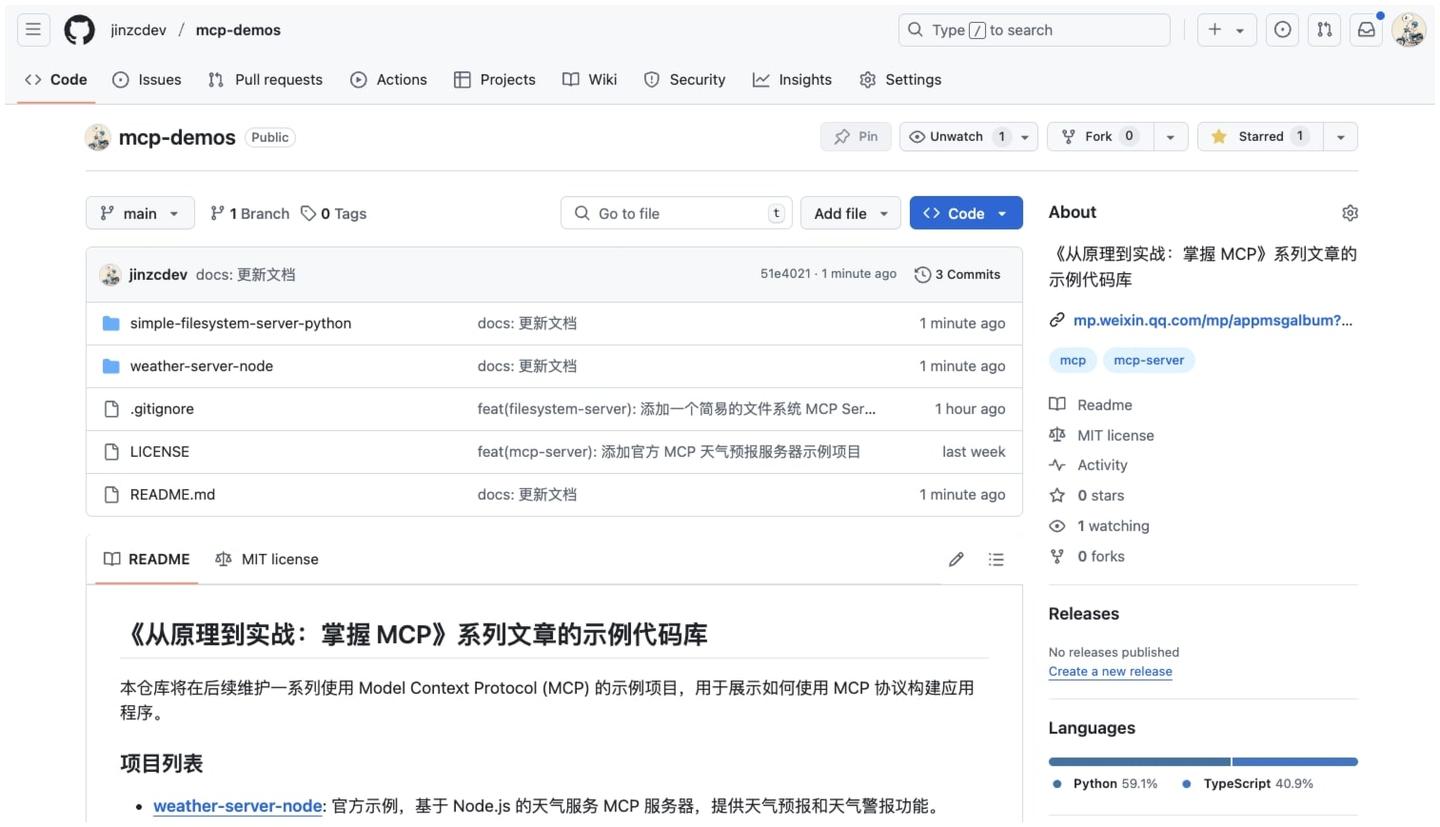The height and width of the screenshot is (827, 1440).
Task: Edit README with the pencil icon
Action: coord(956,560)
